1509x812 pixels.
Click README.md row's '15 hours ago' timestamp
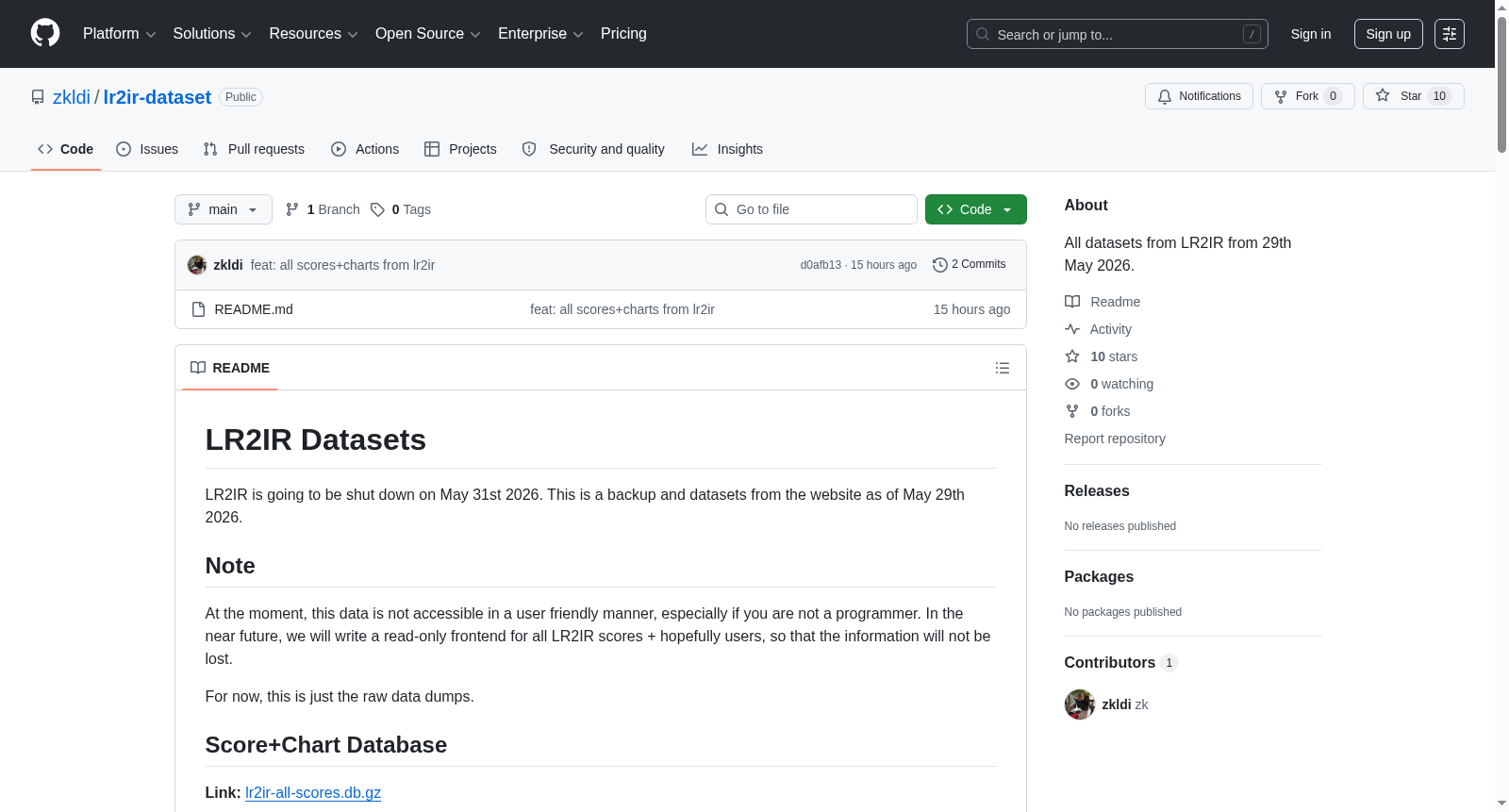click(x=971, y=309)
